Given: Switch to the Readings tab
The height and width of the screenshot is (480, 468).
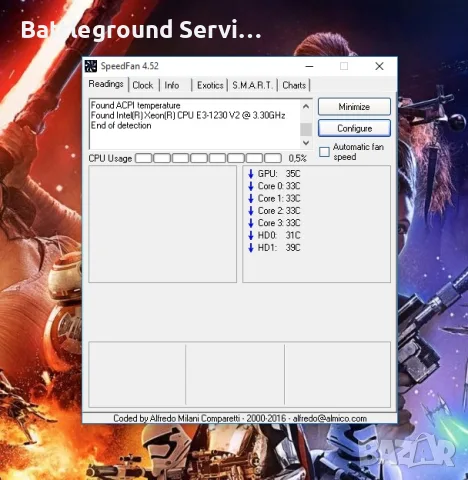Looking at the screenshot, I should coord(106,84).
